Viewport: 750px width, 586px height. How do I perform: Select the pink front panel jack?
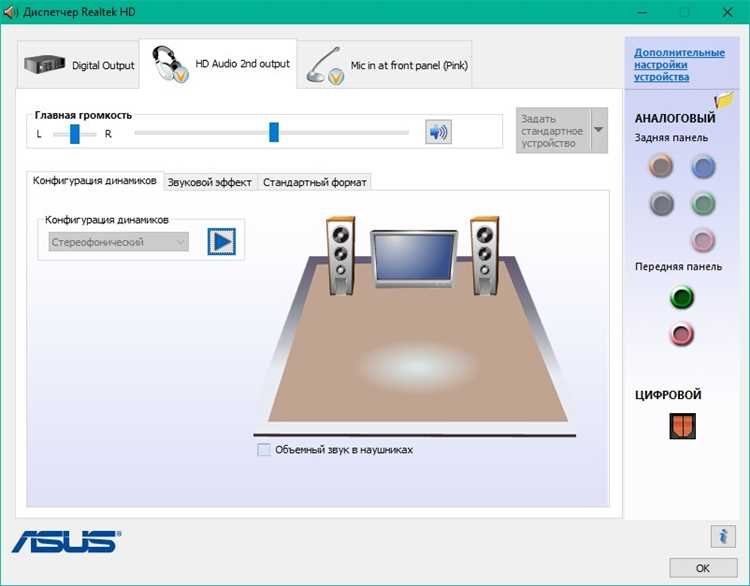pyautogui.click(x=682, y=335)
